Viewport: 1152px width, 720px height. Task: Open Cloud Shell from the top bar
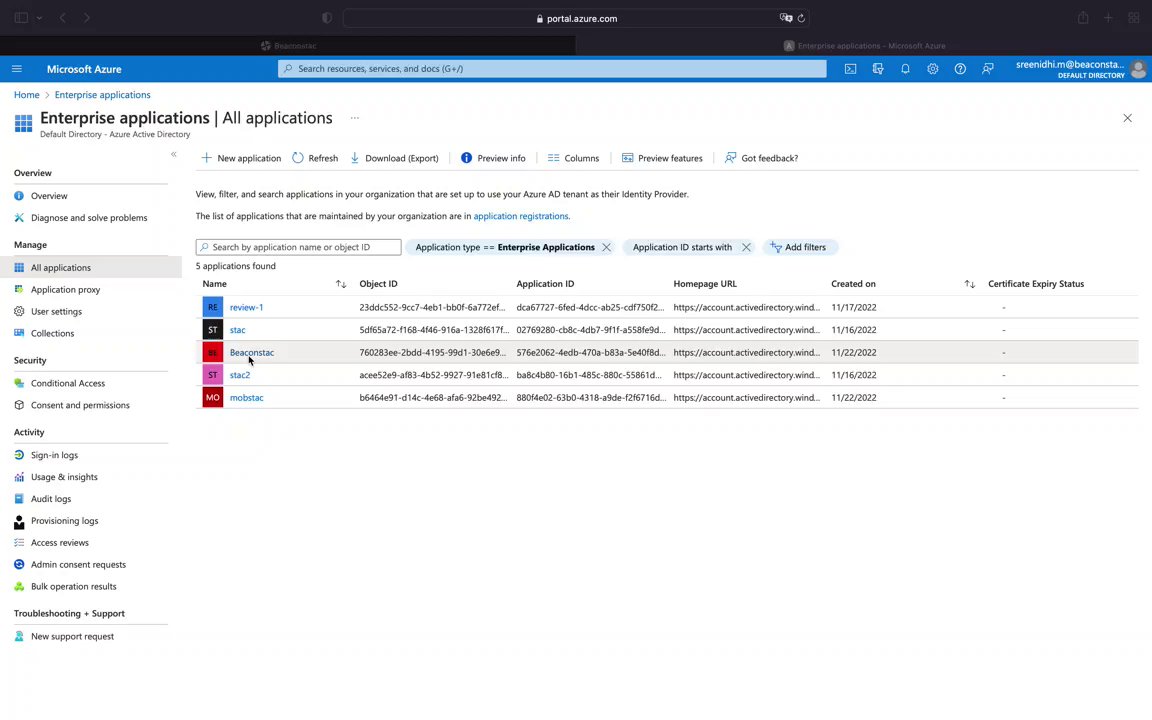tap(850, 69)
